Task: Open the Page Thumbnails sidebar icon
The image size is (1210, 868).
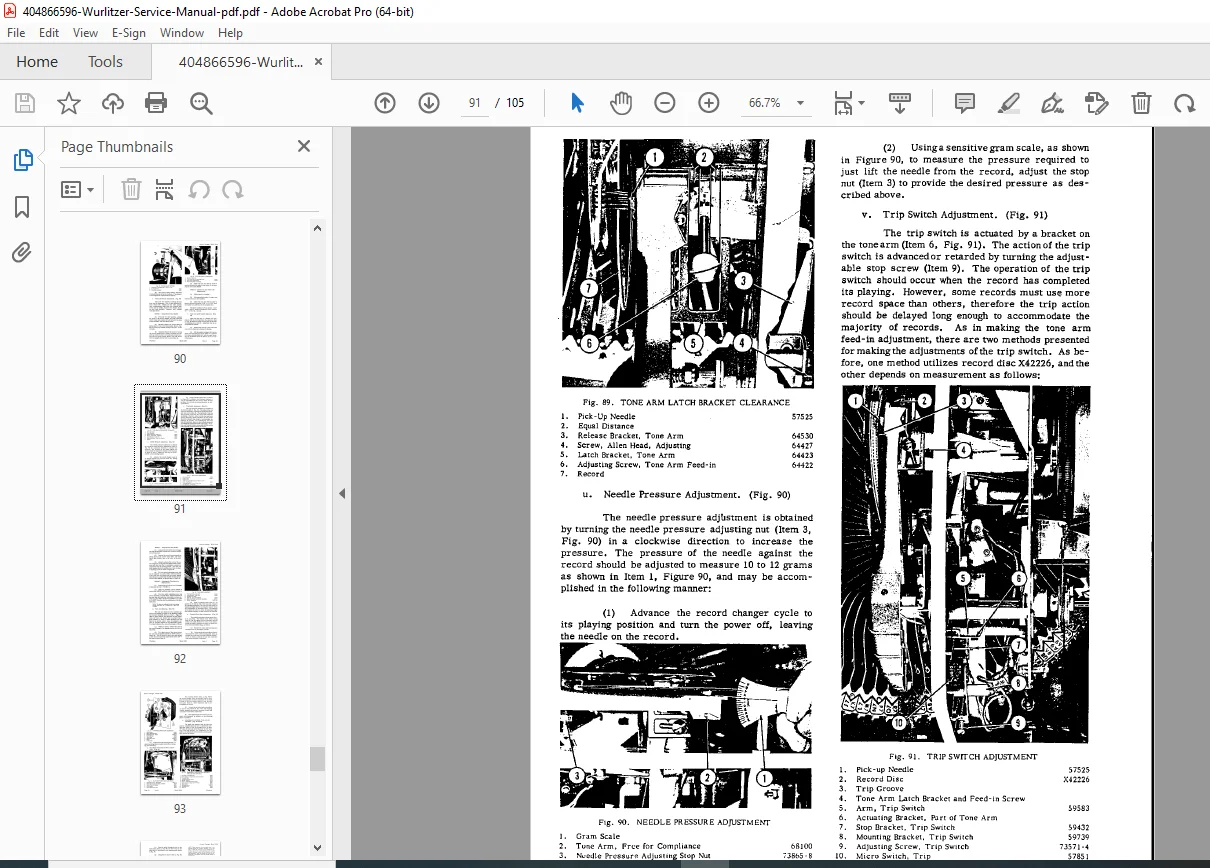Action: click(x=22, y=160)
